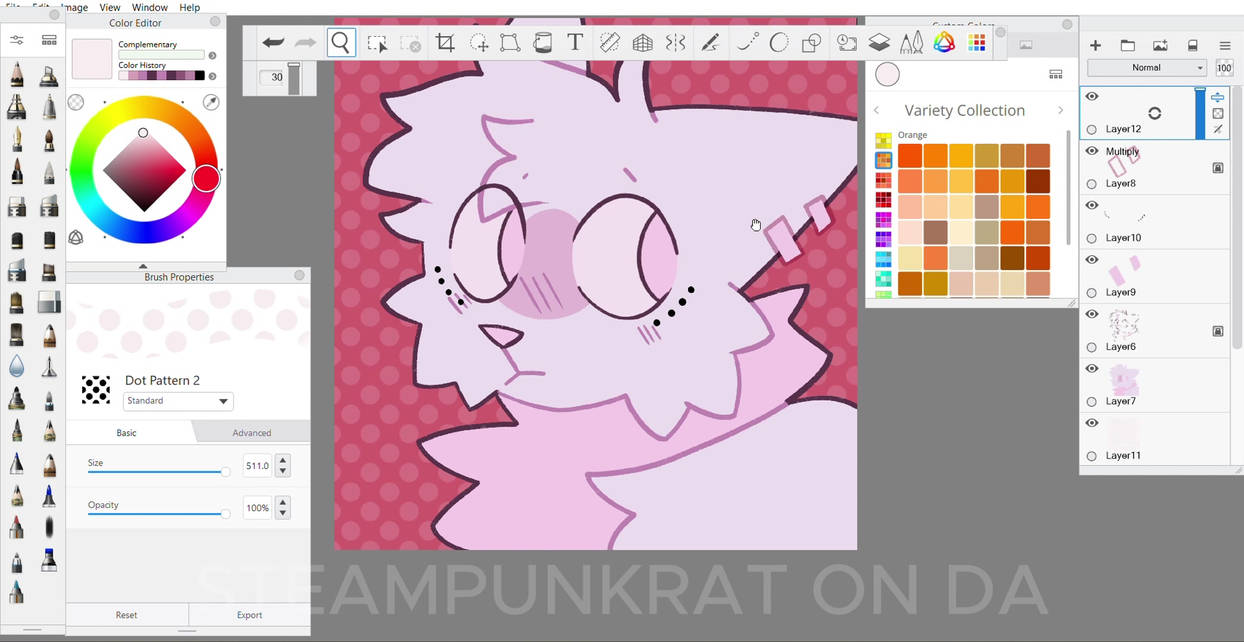
Task: Click the red hue handle on color wheel
Action: point(206,179)
